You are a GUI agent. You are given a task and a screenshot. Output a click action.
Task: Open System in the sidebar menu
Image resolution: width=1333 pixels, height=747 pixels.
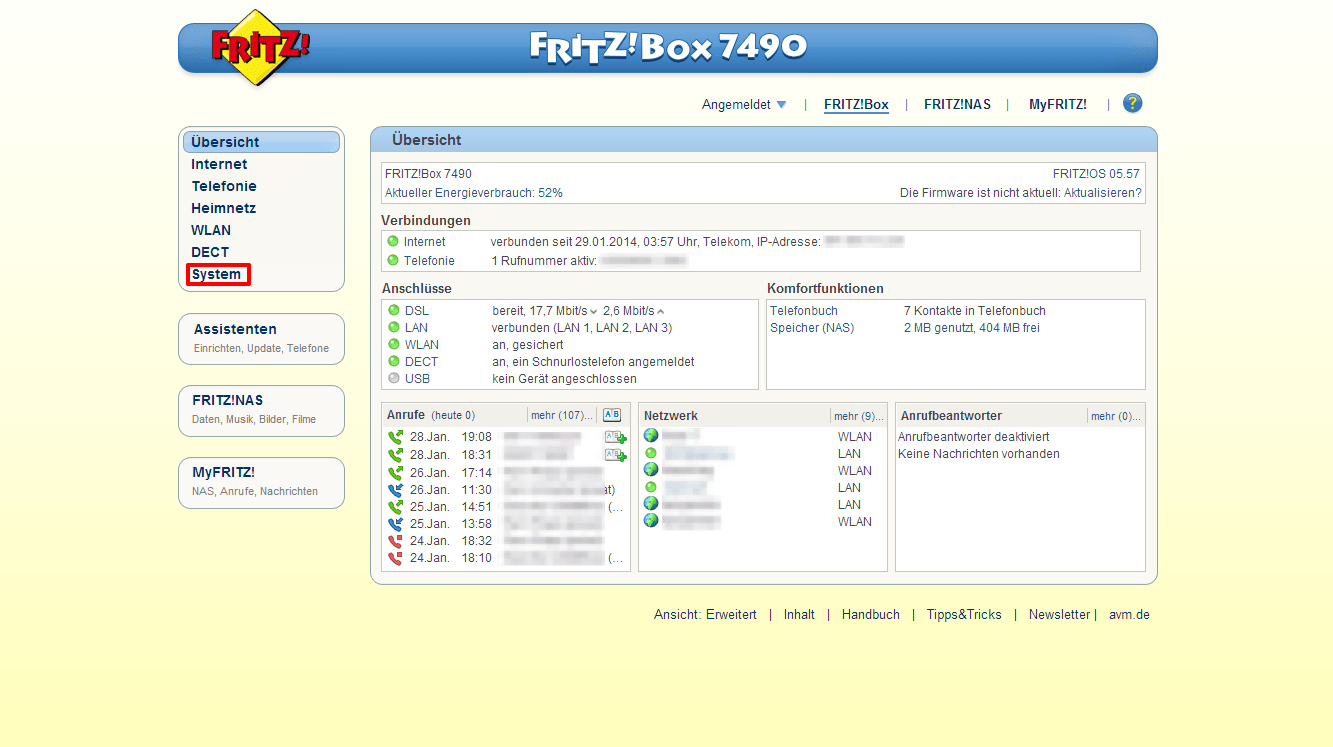217,274
